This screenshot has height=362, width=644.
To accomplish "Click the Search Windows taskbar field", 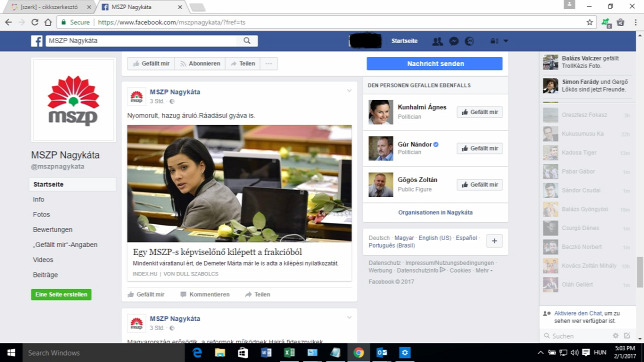I will click(105, 353).
